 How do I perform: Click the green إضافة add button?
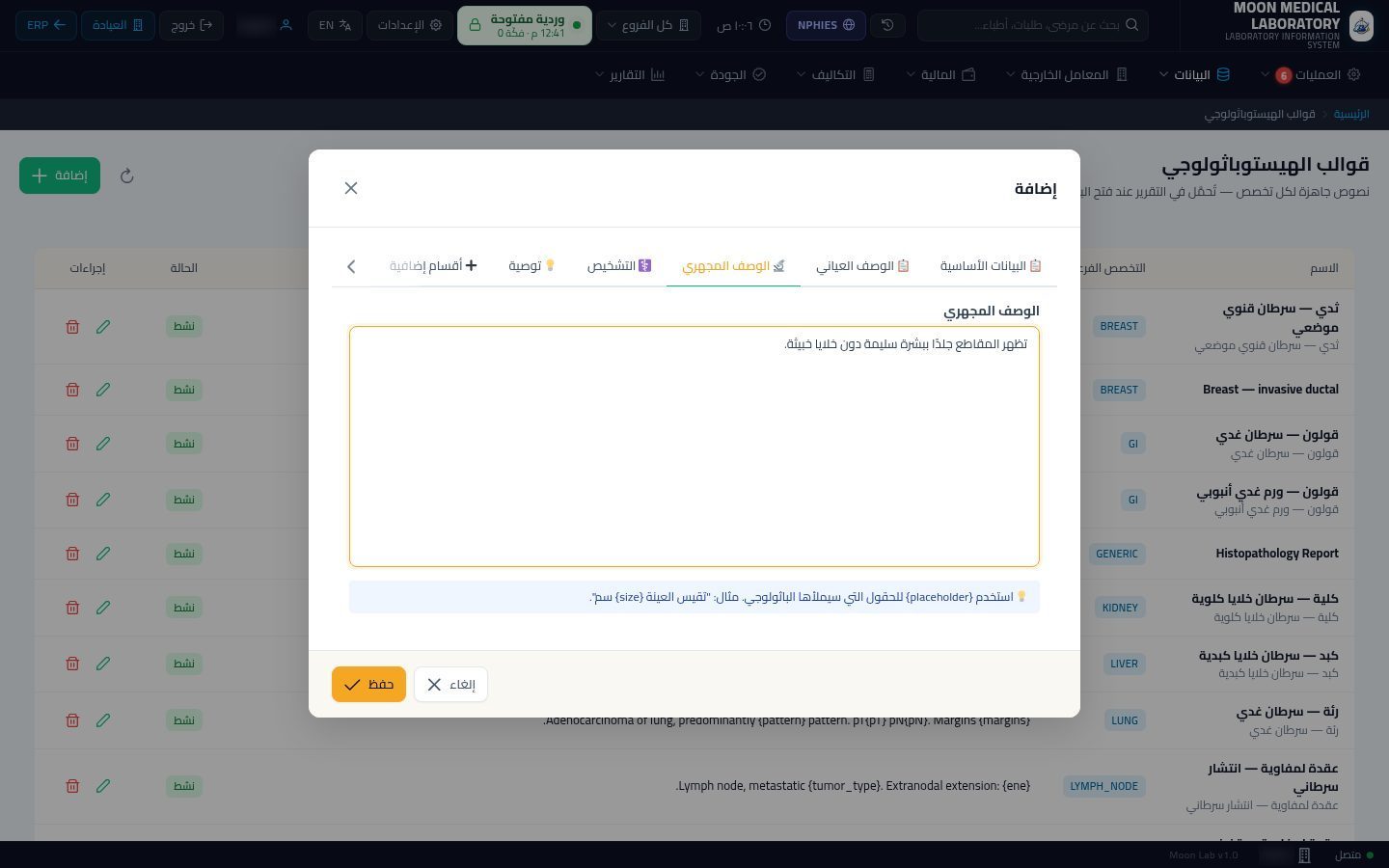click(60, 176)
